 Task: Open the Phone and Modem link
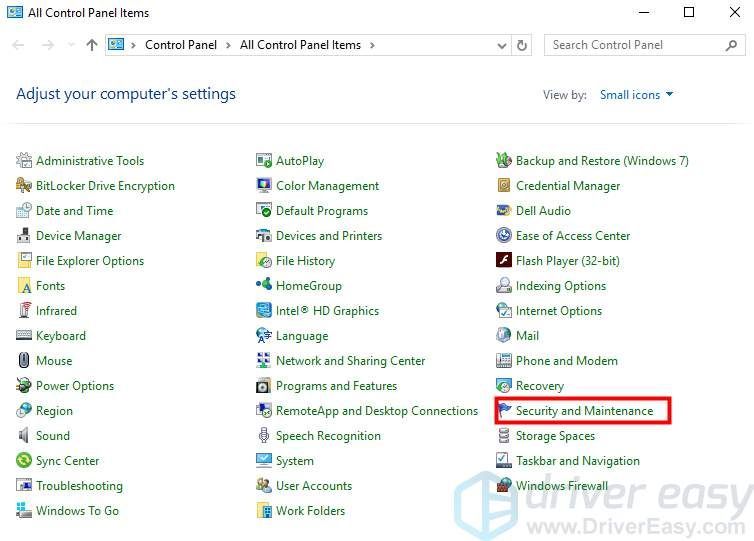click(x=566, y=360)
